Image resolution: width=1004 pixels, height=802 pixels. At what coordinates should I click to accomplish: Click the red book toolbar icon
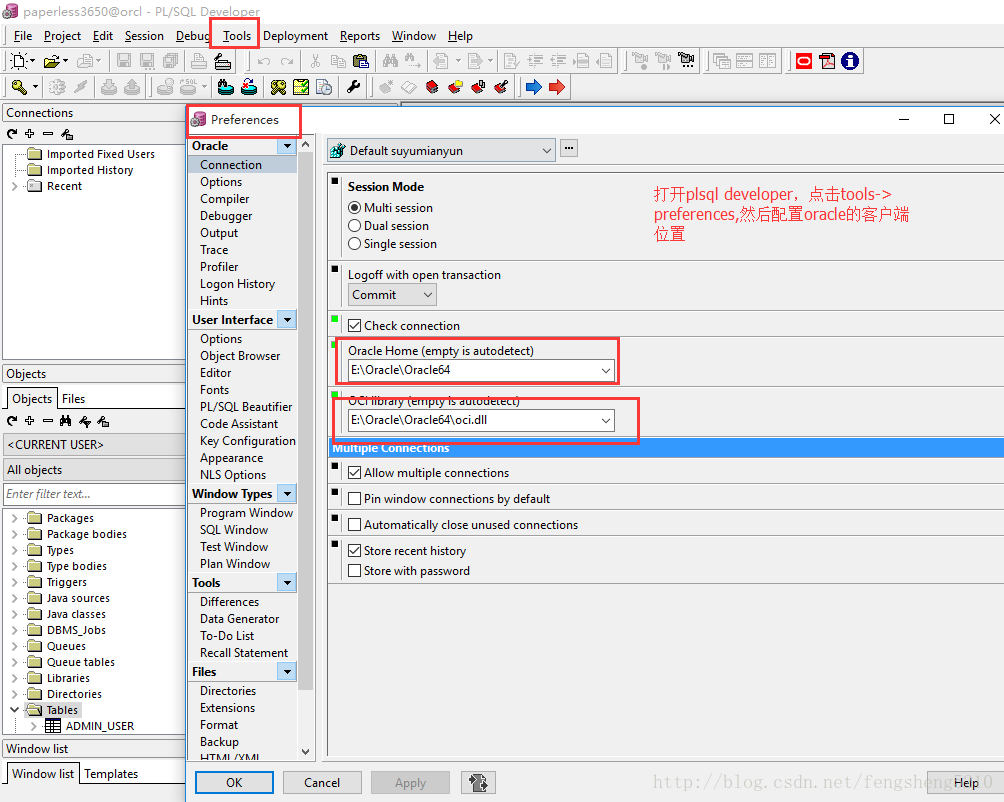point(432,86)
